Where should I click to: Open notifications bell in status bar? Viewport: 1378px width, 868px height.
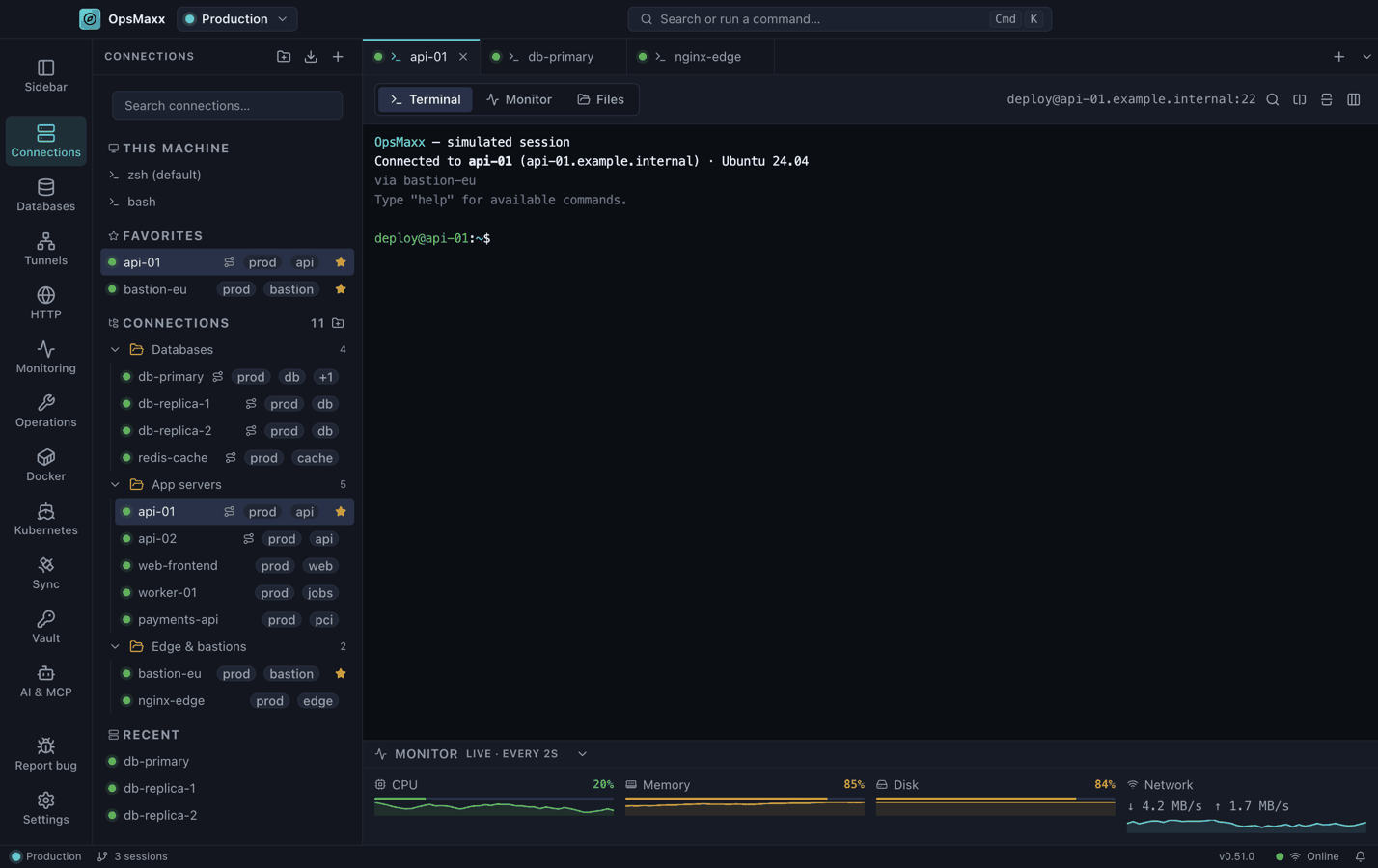[x=1360, y=856]
